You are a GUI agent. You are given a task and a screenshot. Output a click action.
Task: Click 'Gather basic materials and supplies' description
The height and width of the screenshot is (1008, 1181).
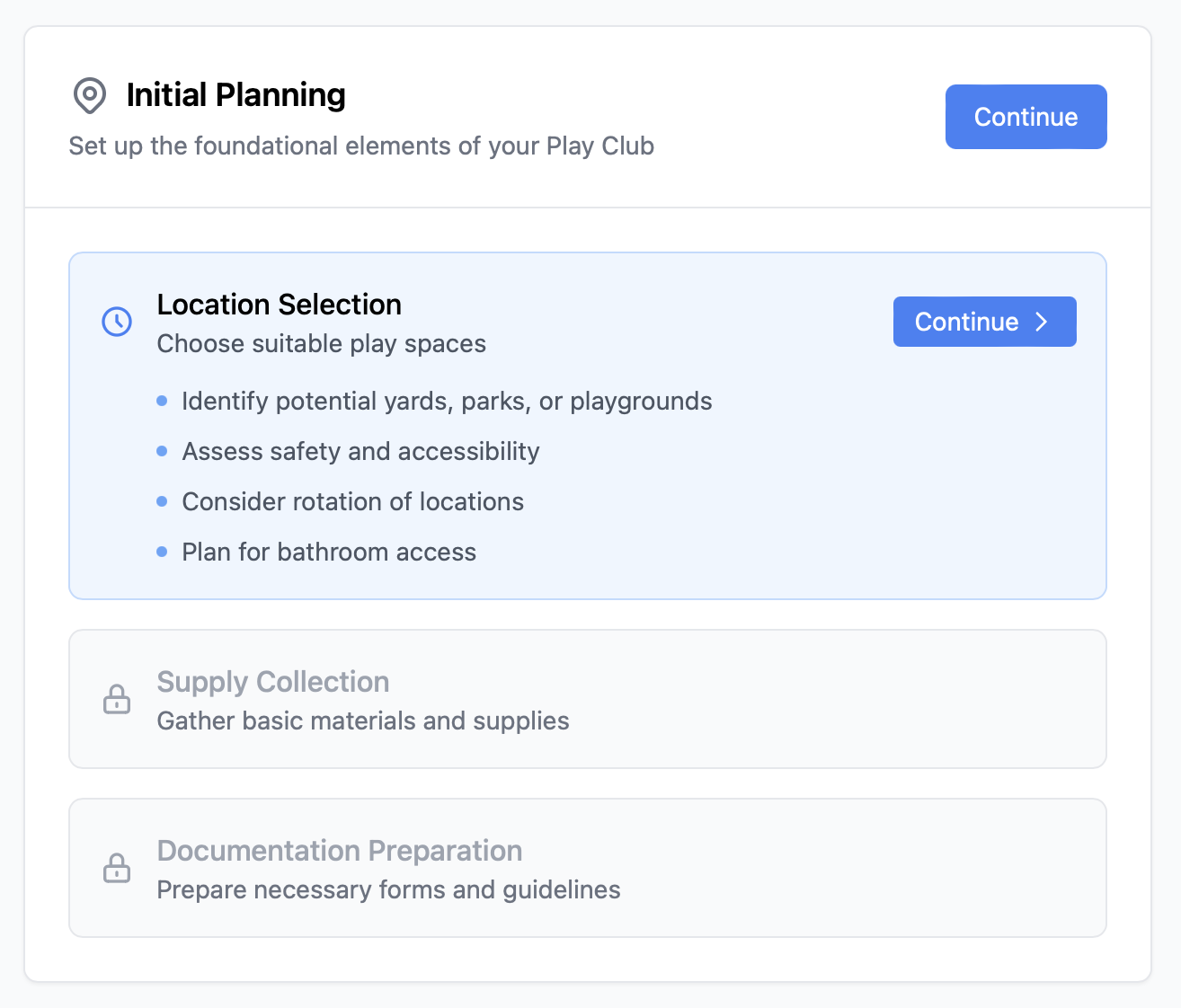pyautogui.click(x=363, y=721)
